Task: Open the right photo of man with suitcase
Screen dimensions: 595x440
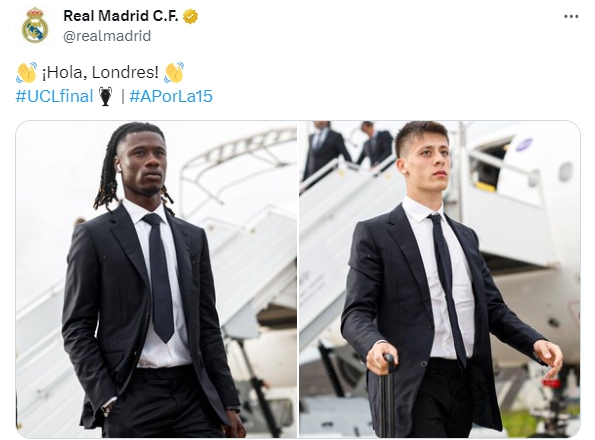Action: click(440, 279)
